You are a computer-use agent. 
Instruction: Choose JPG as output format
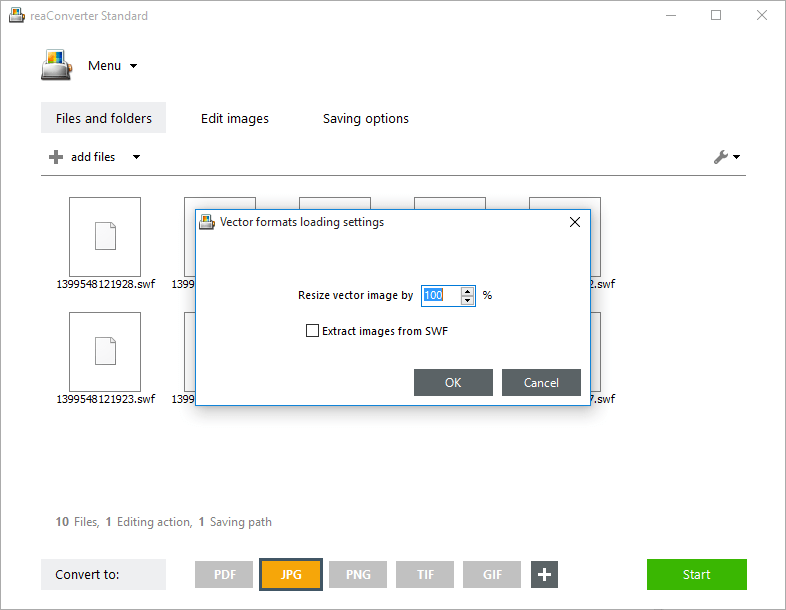click(291, 574)
